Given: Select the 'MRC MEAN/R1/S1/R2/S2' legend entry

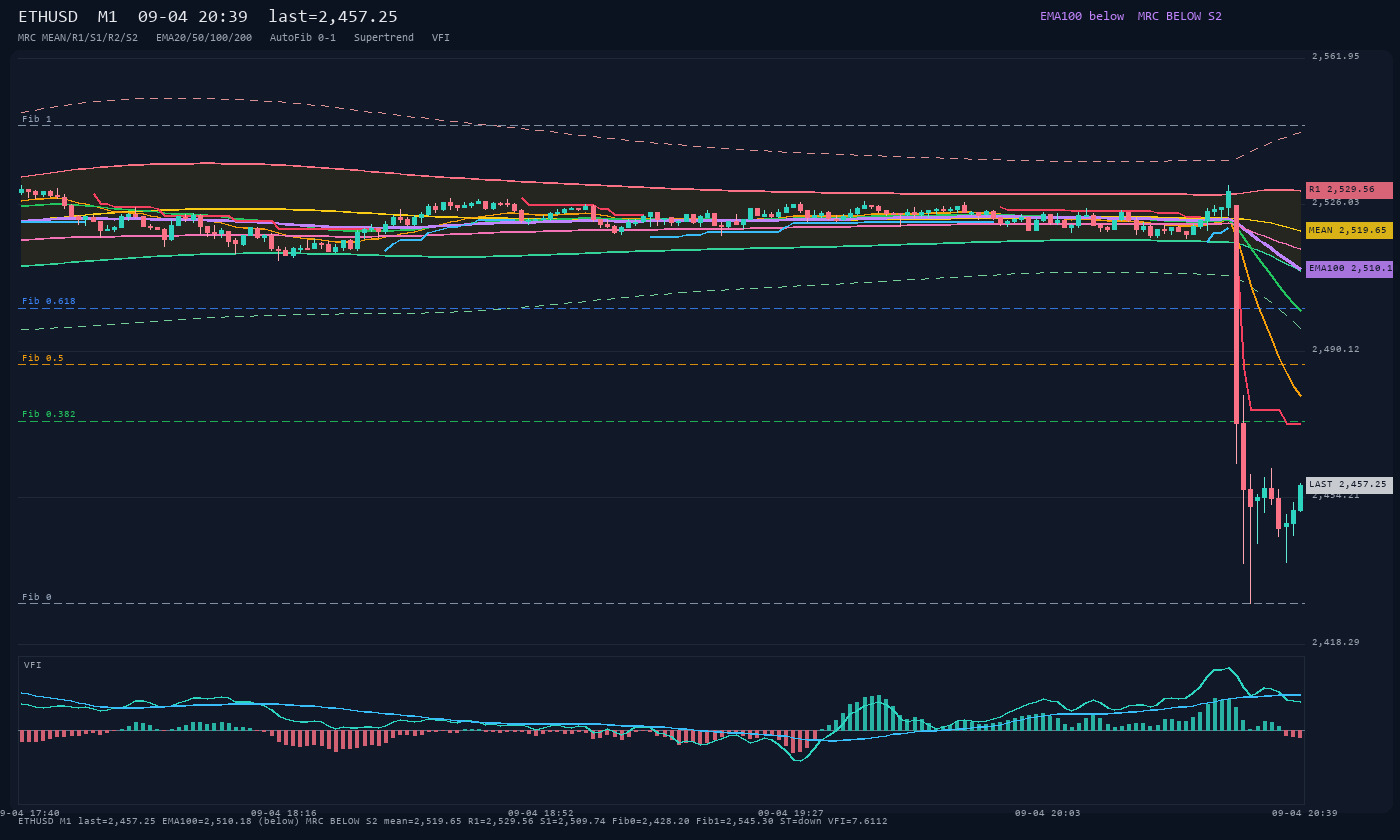Looking at the screenshot, I should click(x=78, y=37).
